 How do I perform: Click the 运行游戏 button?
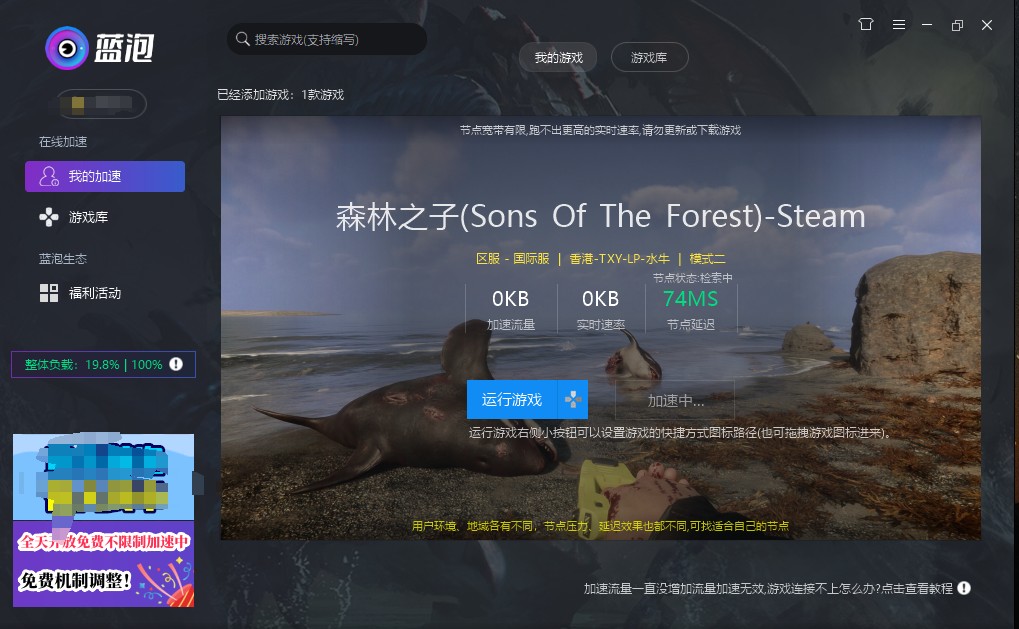pyautogui.click(x=512, y=399)
